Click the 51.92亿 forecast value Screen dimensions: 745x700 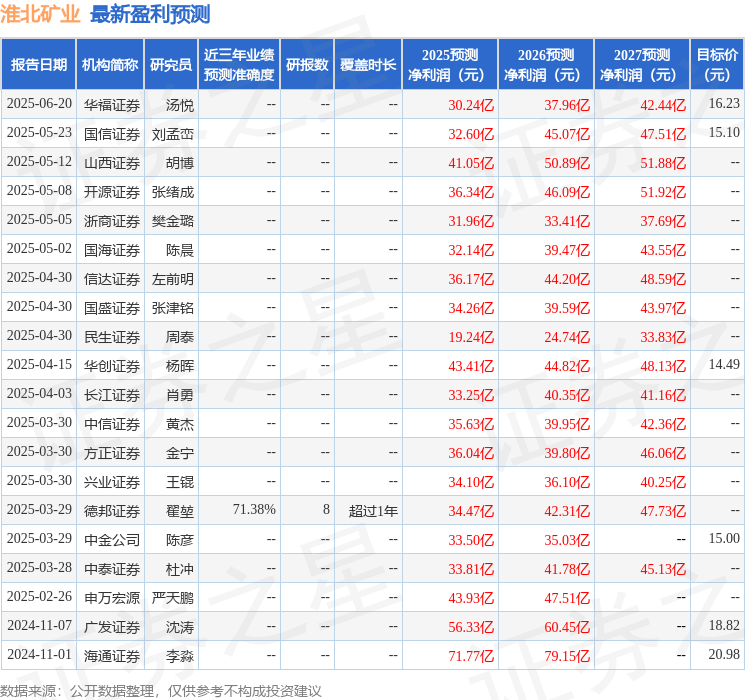click(663, 192)
